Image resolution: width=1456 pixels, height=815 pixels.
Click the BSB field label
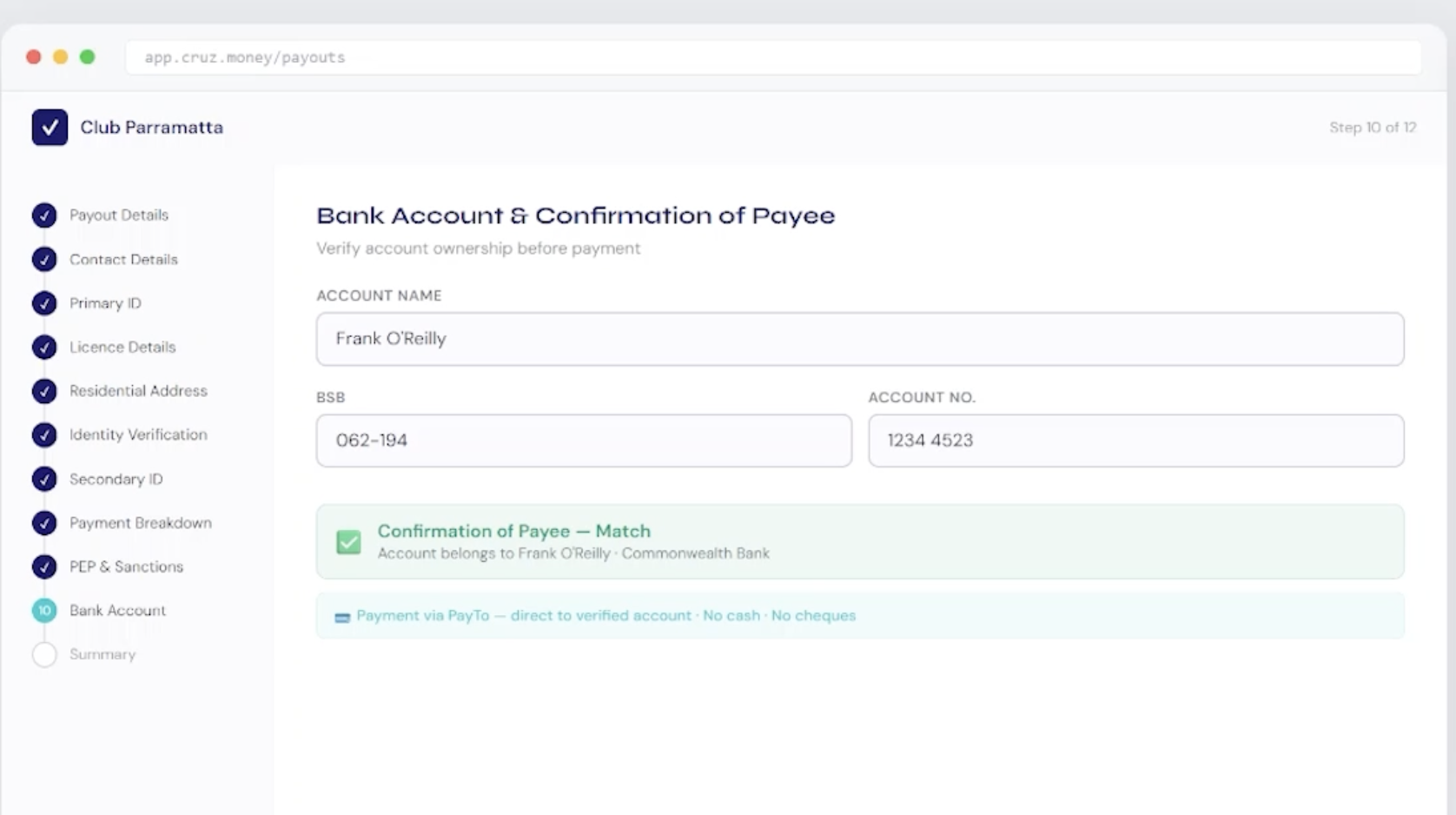[330, 397]
